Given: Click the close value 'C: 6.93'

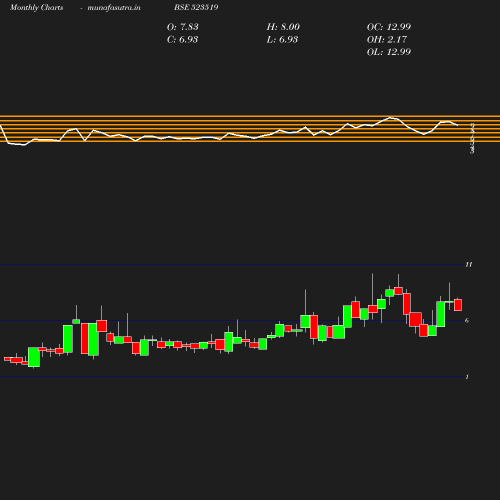Looking at the screenshot, I should pyautogui.click(x=182, y=39).
